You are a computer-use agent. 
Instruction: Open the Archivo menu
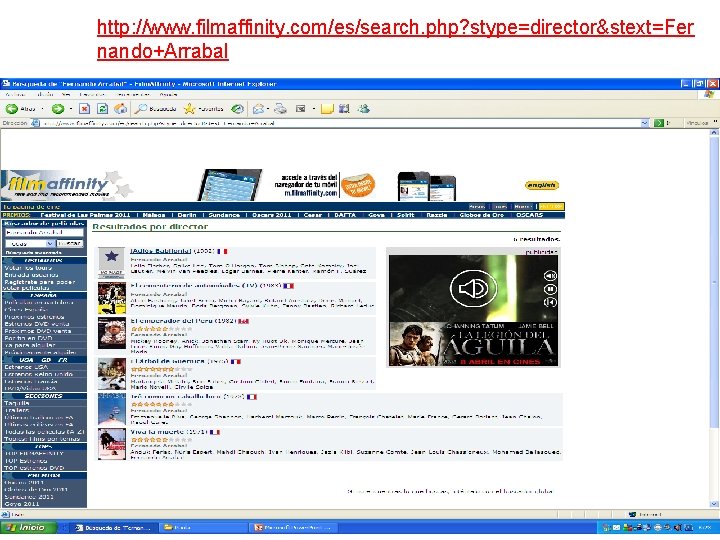click(15, 95)
